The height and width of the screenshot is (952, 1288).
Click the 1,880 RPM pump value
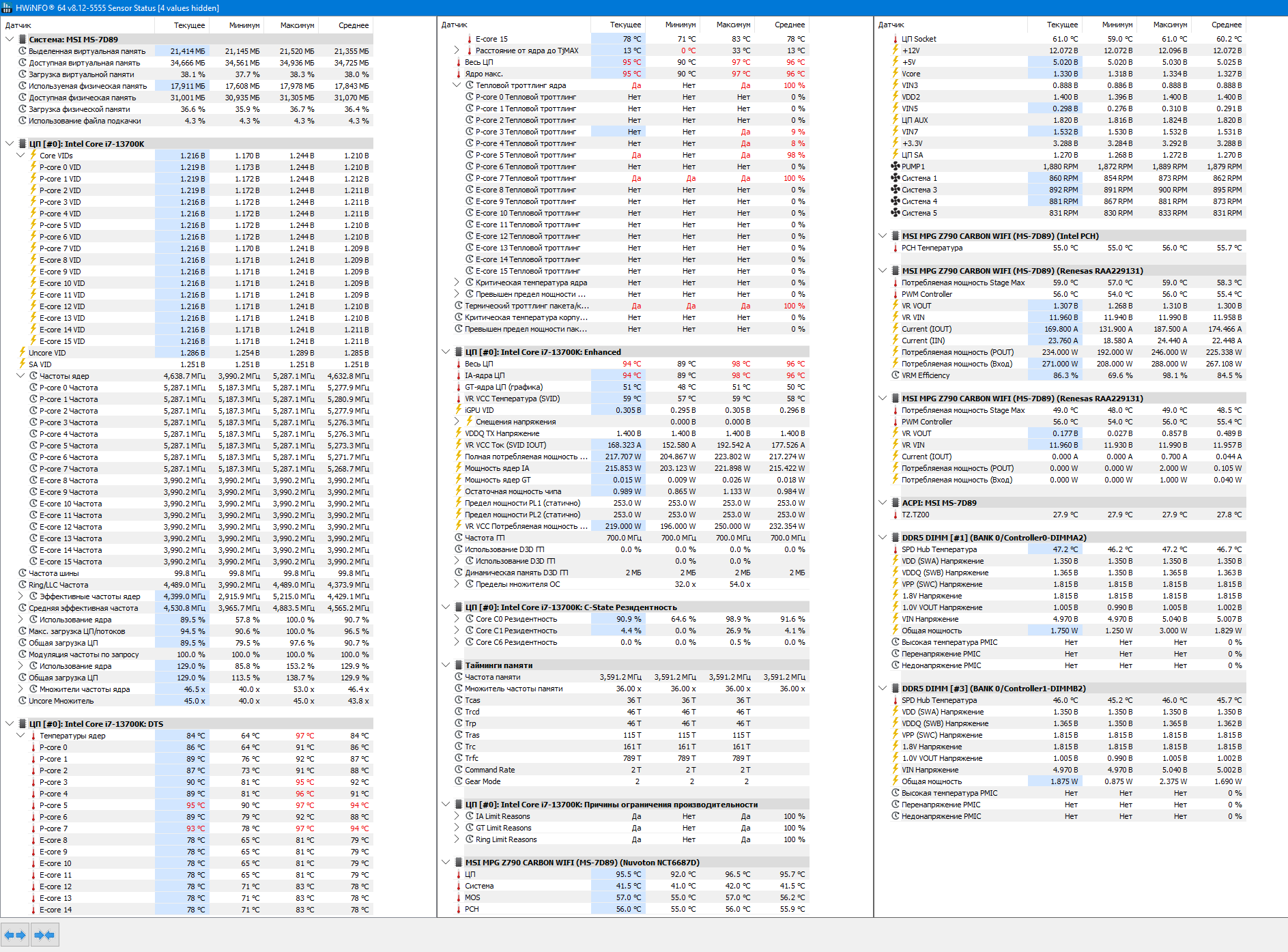[x=1061, y=167]
